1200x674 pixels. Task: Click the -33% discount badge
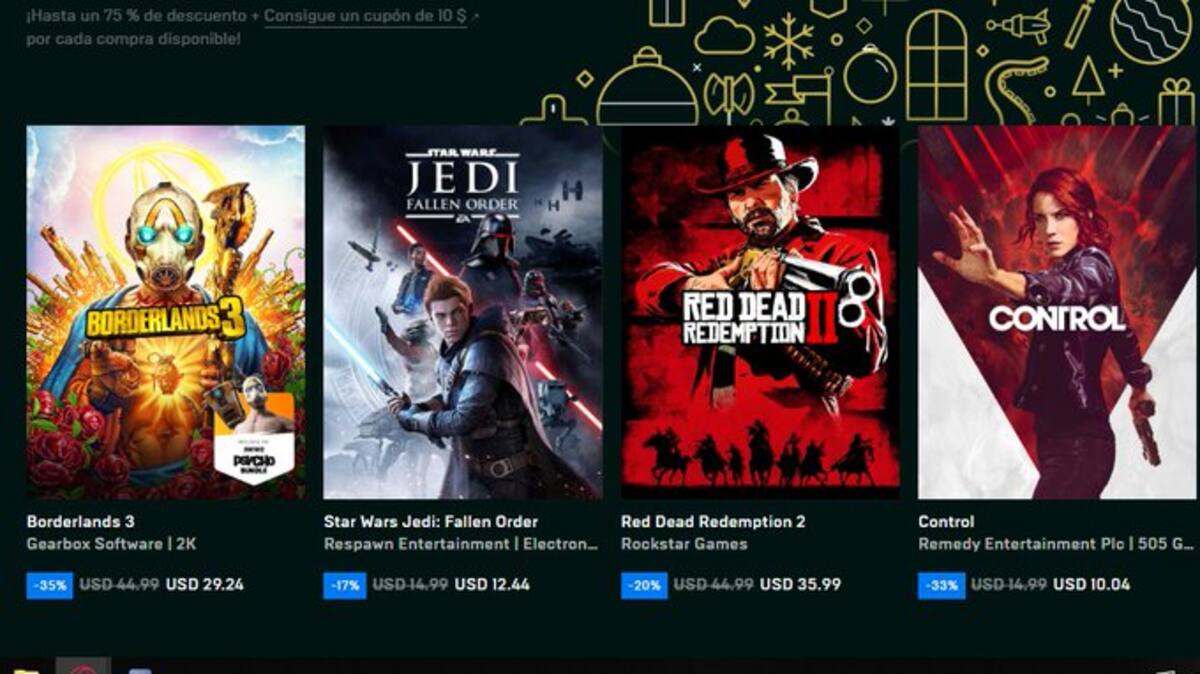coord(942,585)
